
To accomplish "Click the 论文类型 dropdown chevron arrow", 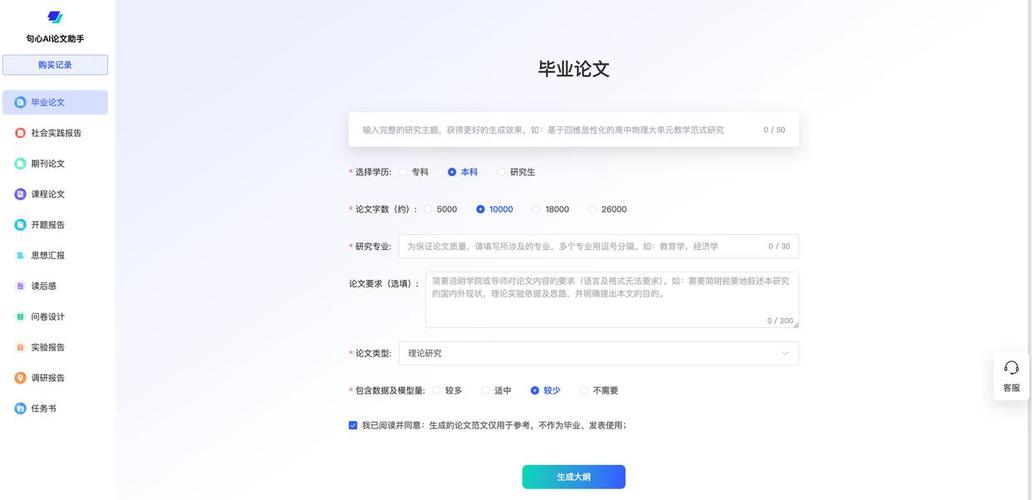I will click(x=785, y=353).
